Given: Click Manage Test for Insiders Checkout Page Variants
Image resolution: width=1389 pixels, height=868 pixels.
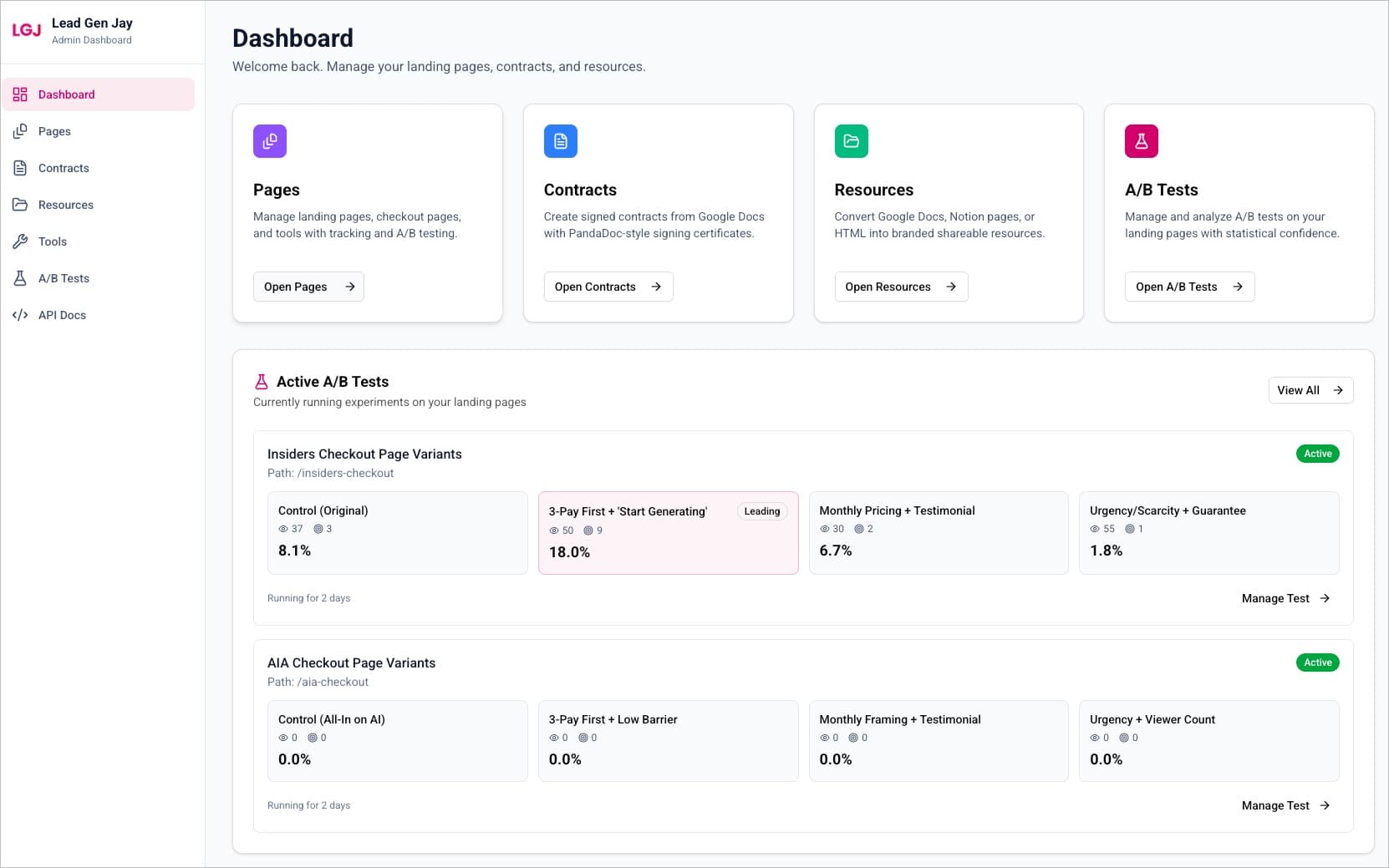Looking at the screenshot, I should point(1285,598).
